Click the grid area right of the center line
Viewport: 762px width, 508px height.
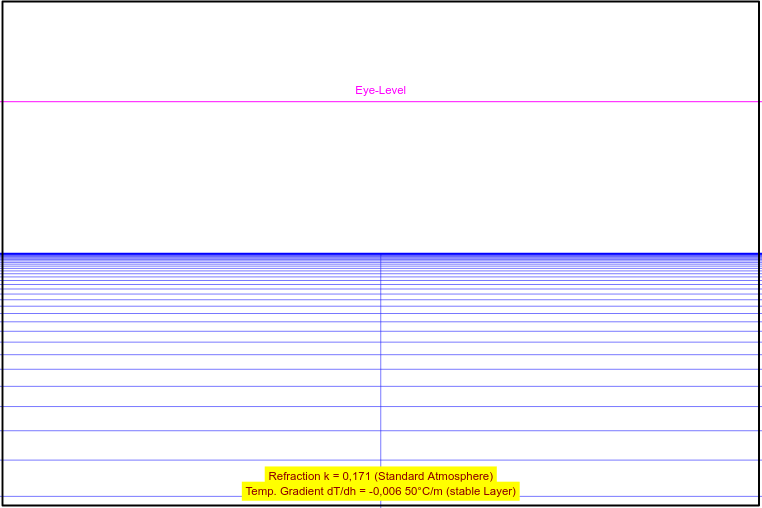[x=570, y=380]
